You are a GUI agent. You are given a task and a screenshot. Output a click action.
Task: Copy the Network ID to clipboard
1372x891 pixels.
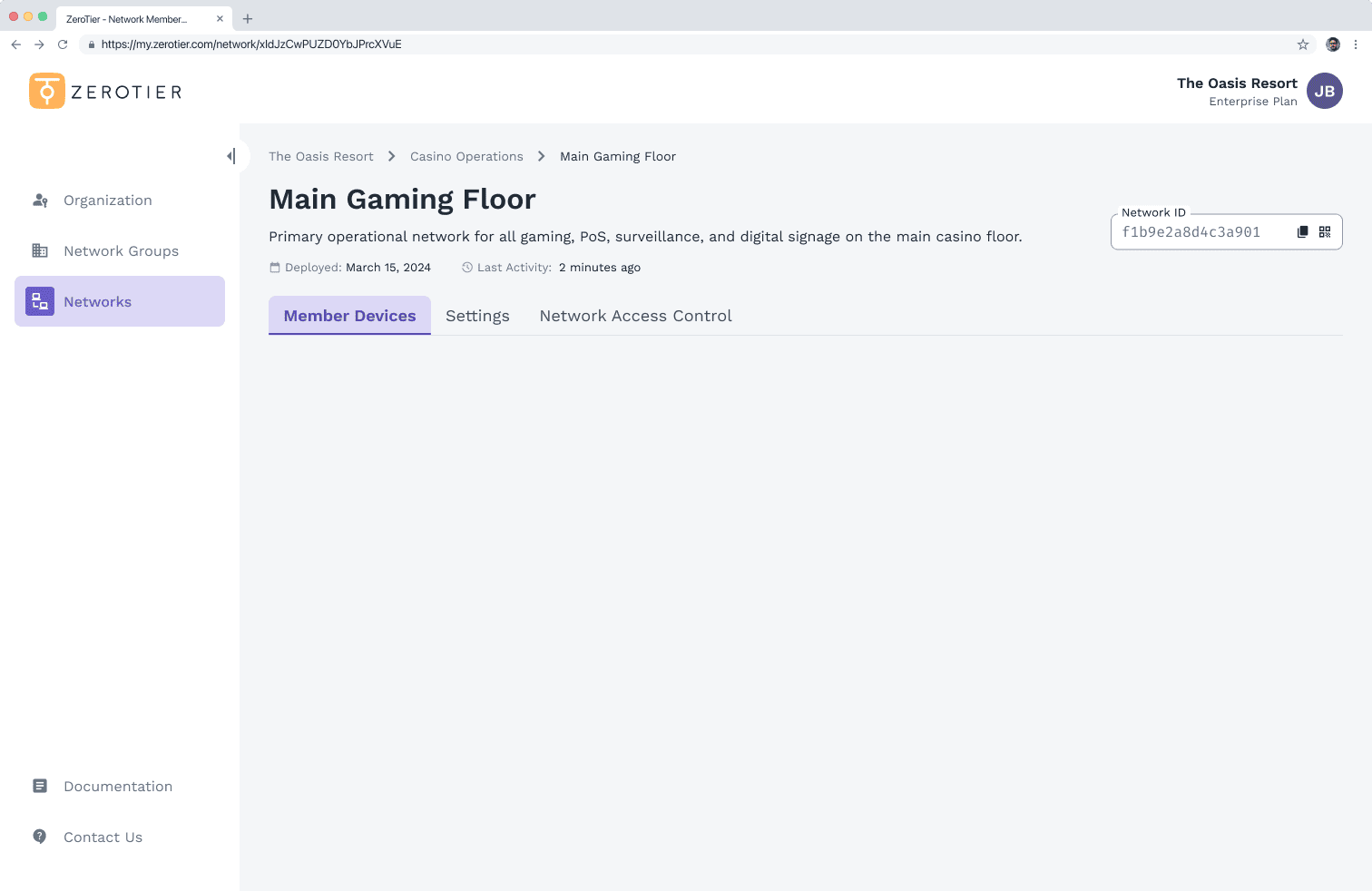tap(1302, 232)
